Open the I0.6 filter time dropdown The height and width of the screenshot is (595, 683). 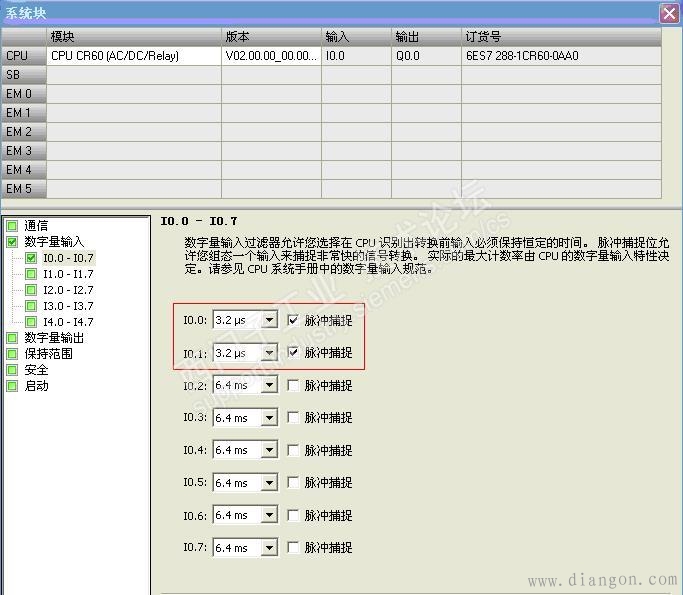coord(270,515)
